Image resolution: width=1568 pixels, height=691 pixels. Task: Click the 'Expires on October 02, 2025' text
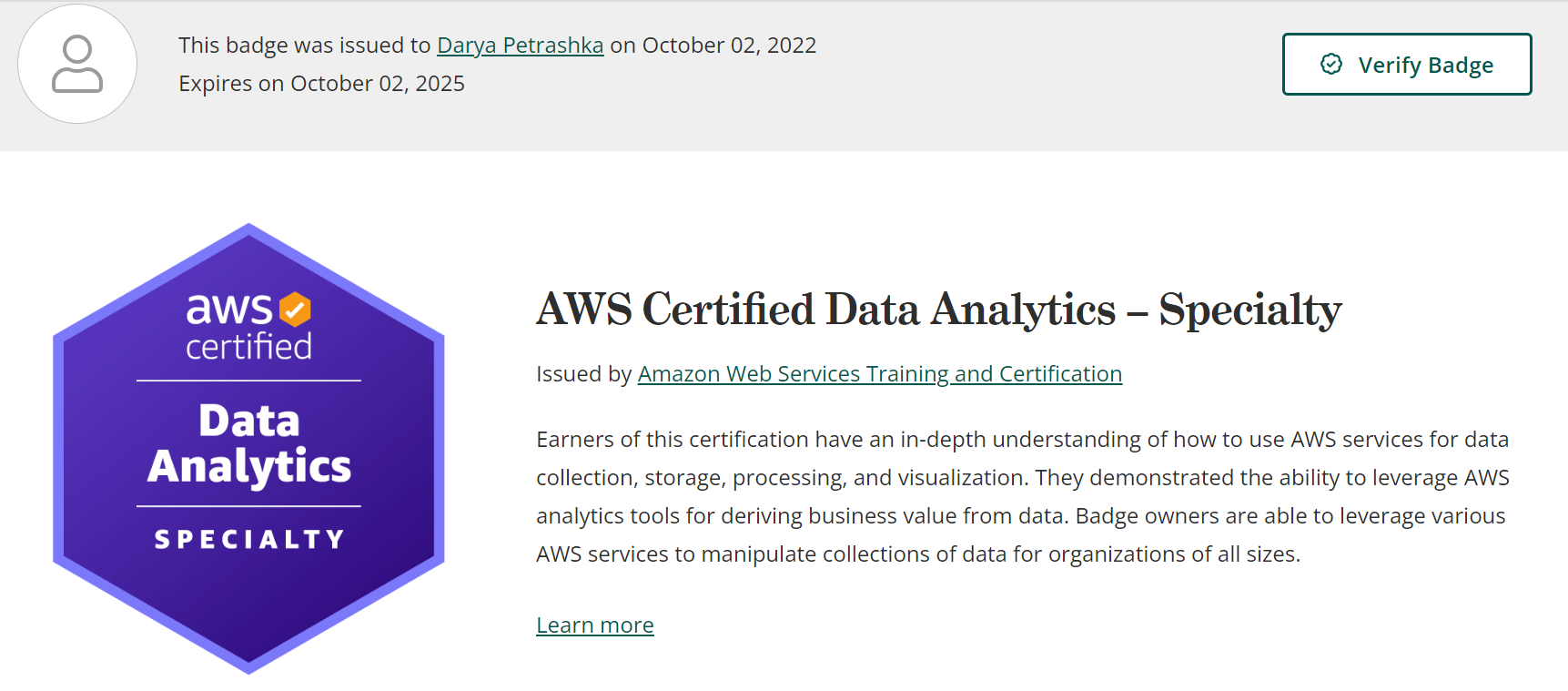click(x=321, y=84)
